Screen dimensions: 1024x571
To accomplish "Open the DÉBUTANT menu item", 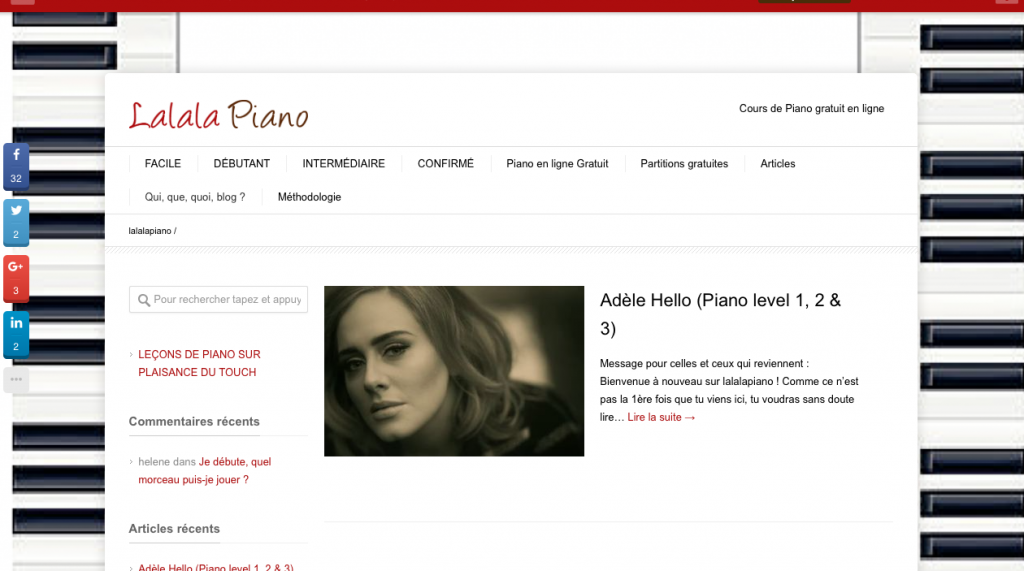I will pos(242,163).
